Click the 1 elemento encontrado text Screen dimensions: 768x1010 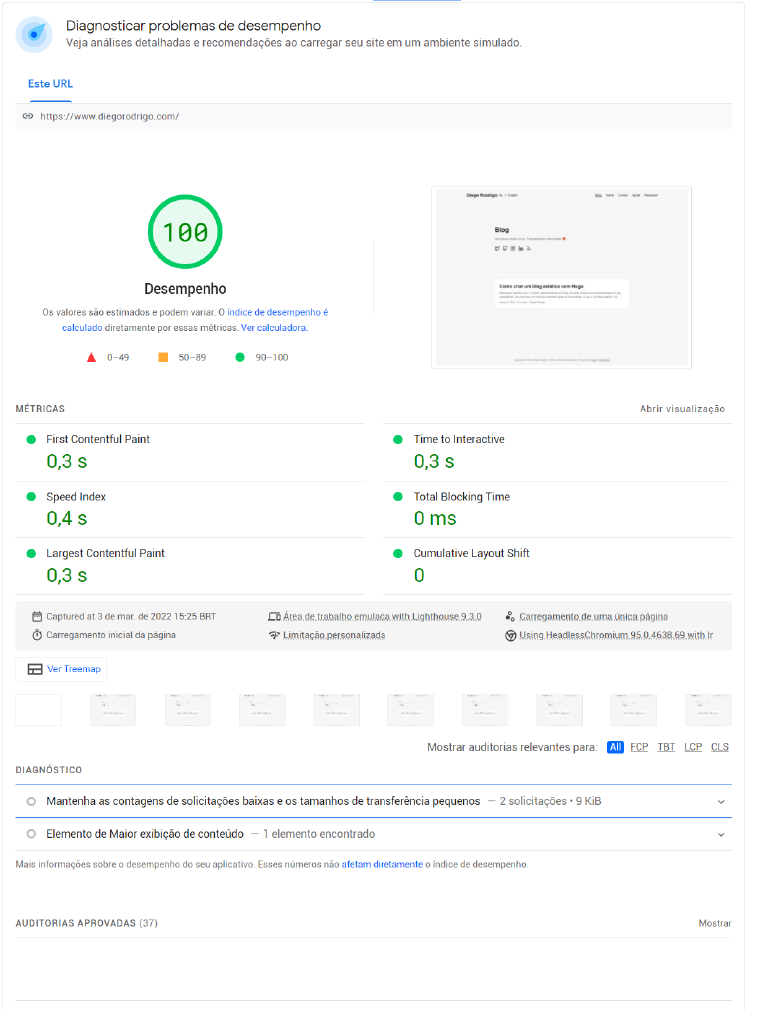[319, 834]
